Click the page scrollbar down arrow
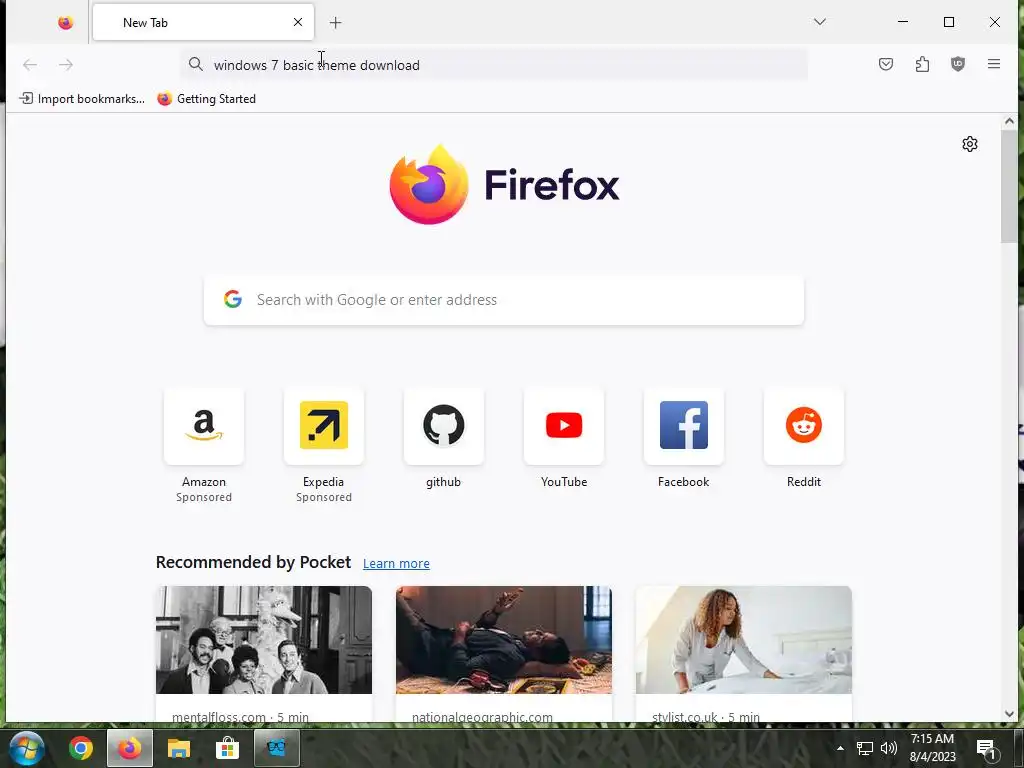The height and width of the screenshot is (768, 1024). point(1009,714)
